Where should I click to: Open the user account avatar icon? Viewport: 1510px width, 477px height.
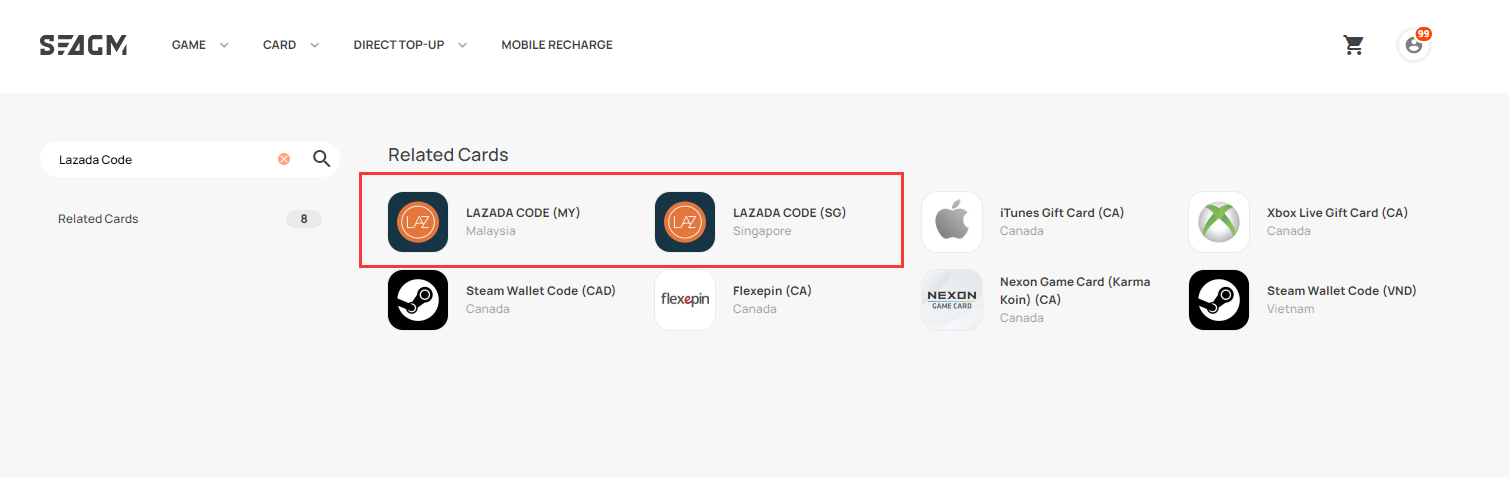(1413, 45)
